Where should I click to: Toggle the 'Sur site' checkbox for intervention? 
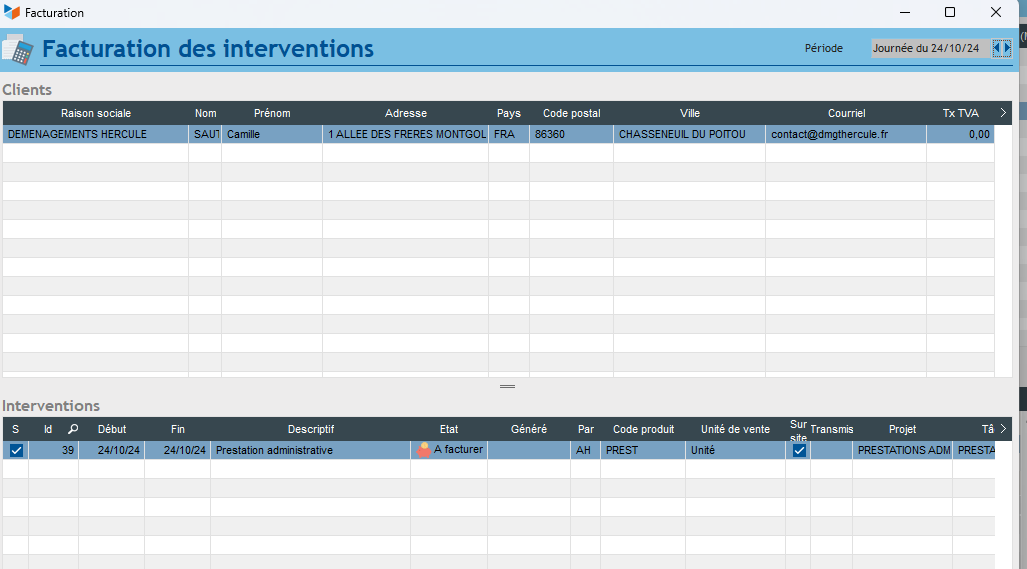click(x=799, y=451)
